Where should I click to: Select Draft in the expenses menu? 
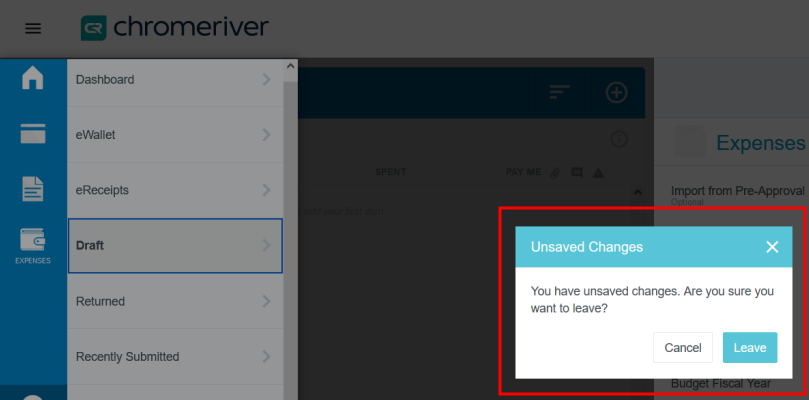pyautogui.click(x=174, y=245)
